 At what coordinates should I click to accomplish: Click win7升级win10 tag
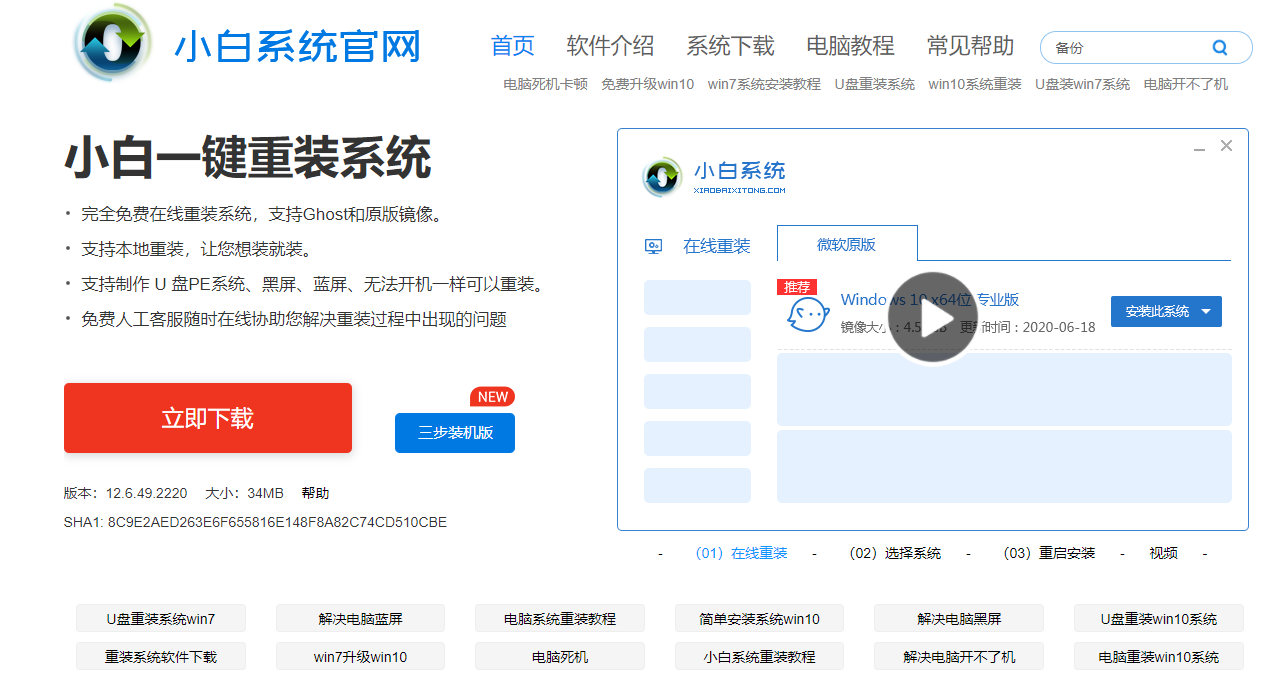pyautogui.click(x=360, y=656)
